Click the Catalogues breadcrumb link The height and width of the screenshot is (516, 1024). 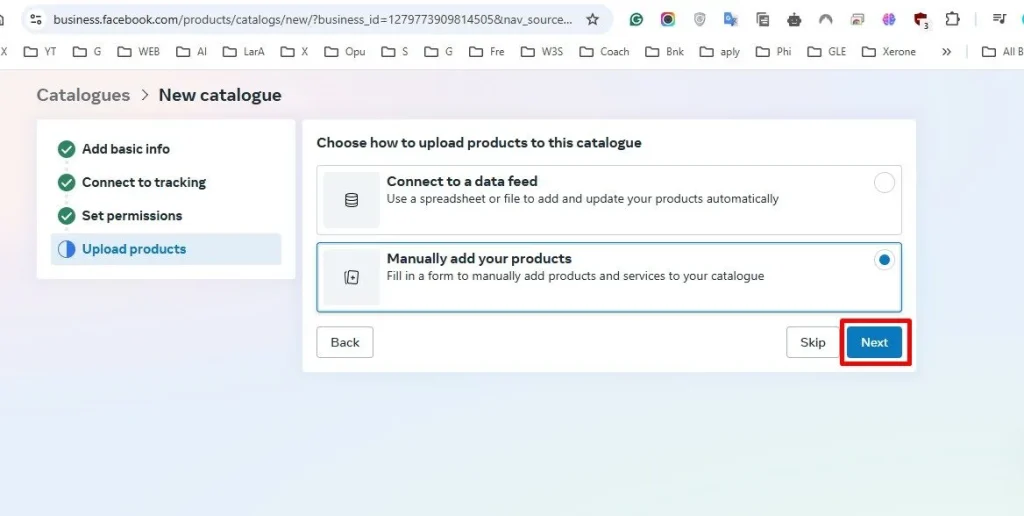click(83, 95)
